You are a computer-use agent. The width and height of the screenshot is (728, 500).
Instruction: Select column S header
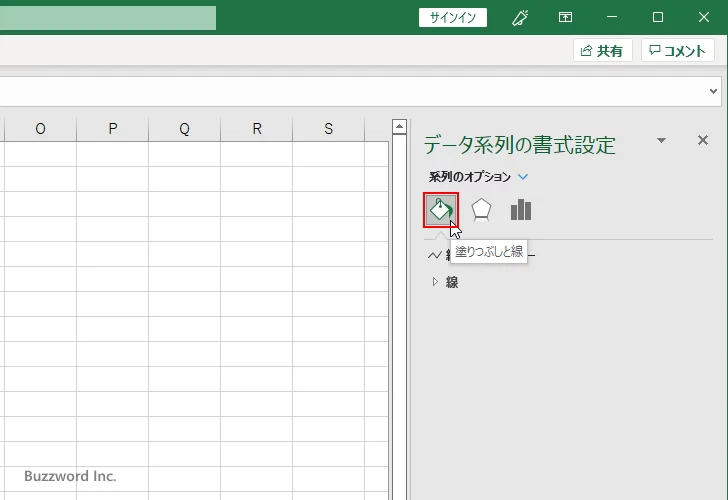(x=329, y=128)
